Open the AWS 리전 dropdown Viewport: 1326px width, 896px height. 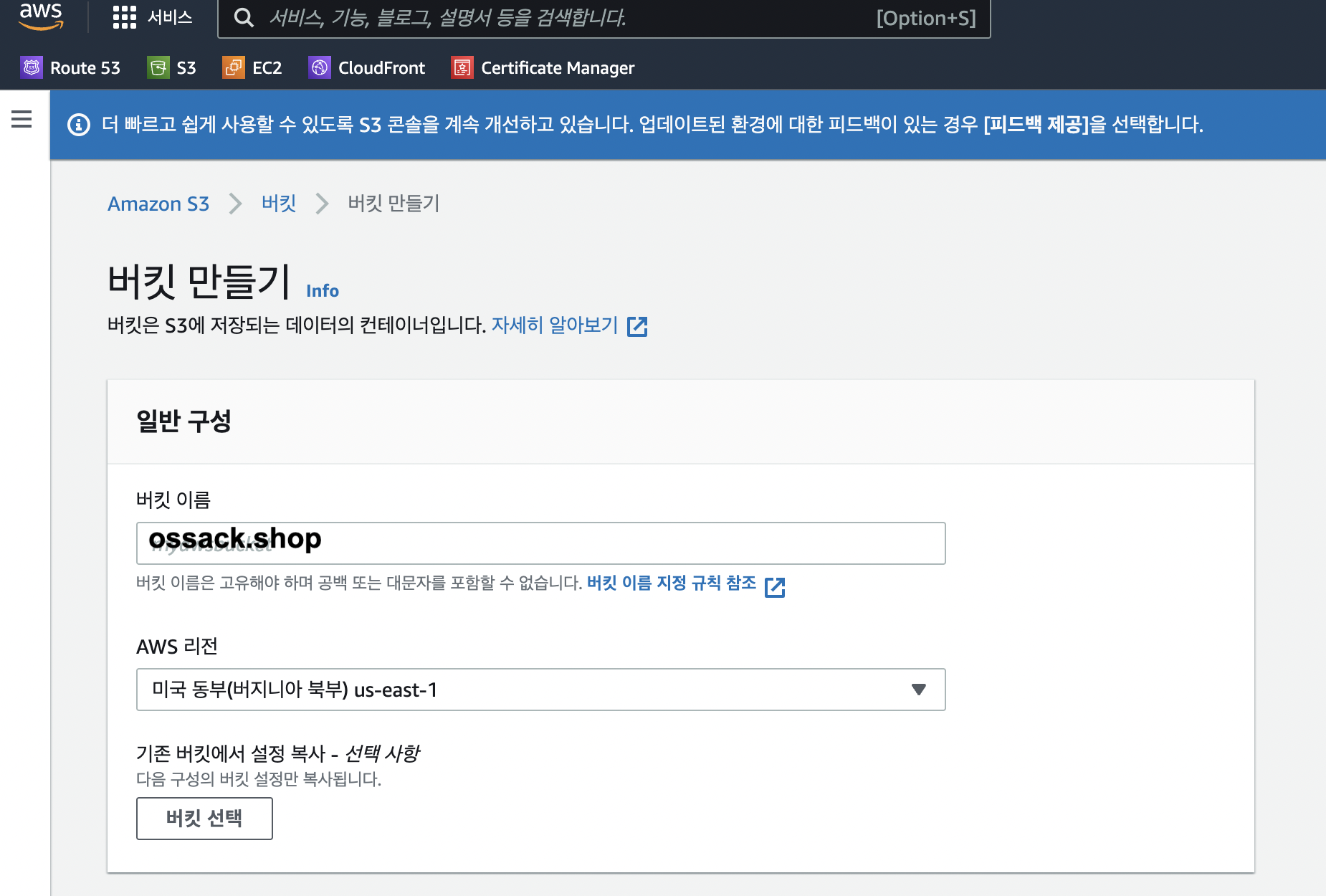(541, 690)
